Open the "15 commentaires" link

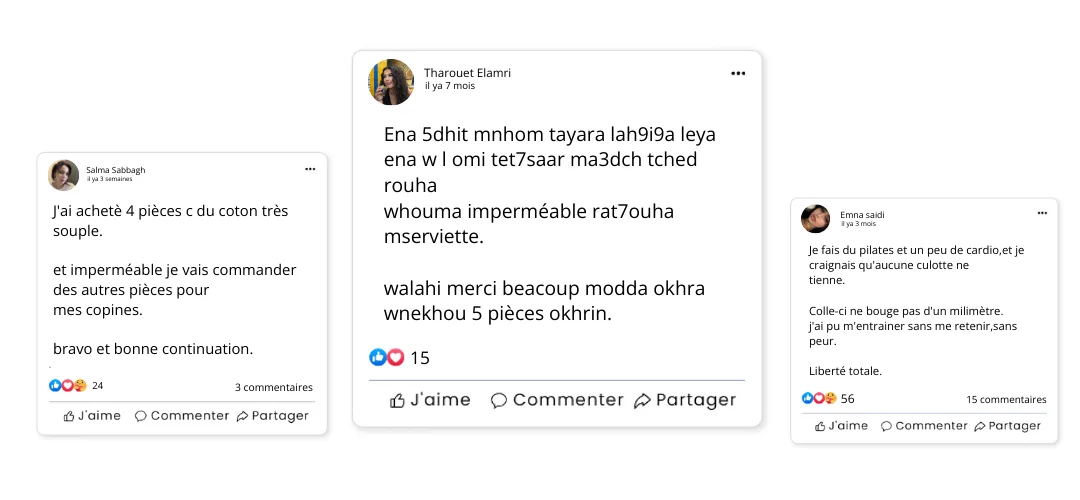coord(1006,399)
